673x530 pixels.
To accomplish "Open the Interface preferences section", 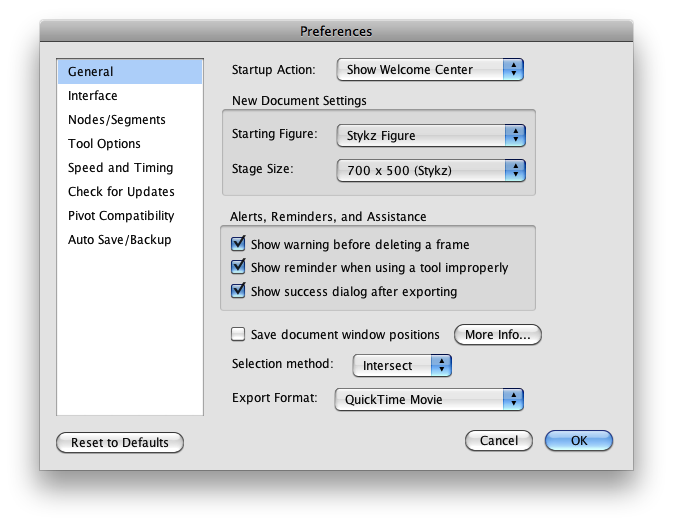I will (130, 96).
